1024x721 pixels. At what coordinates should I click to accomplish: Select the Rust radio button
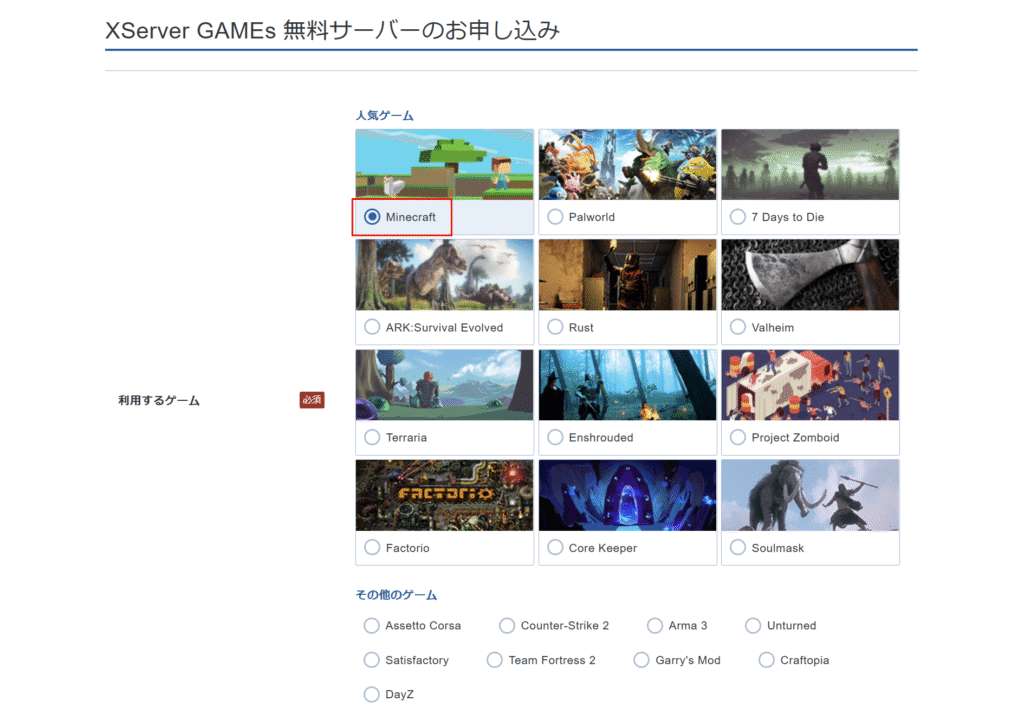coord(555,327)
